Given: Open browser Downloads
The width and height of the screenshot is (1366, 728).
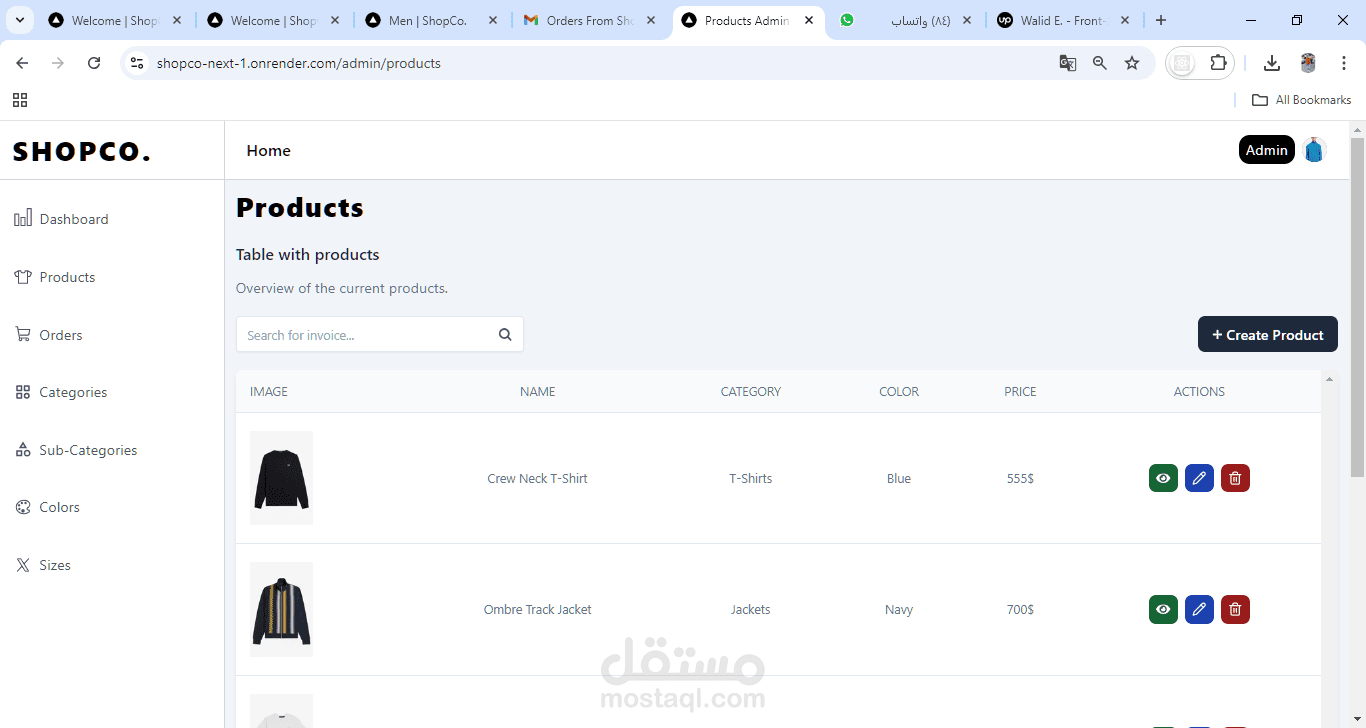Looking at the screenshot, I should (1272, 63).
